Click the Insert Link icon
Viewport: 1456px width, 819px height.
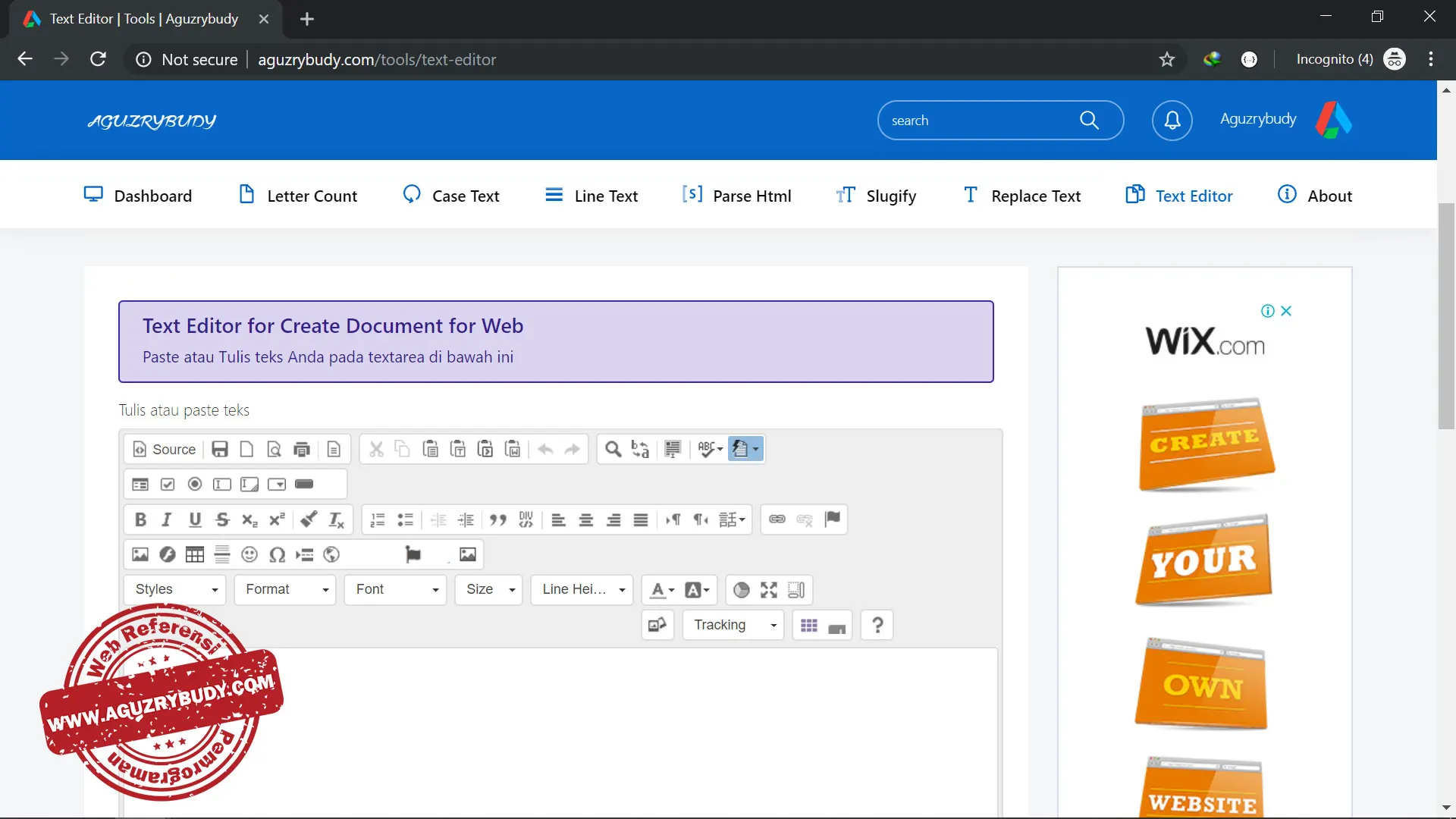777,519
